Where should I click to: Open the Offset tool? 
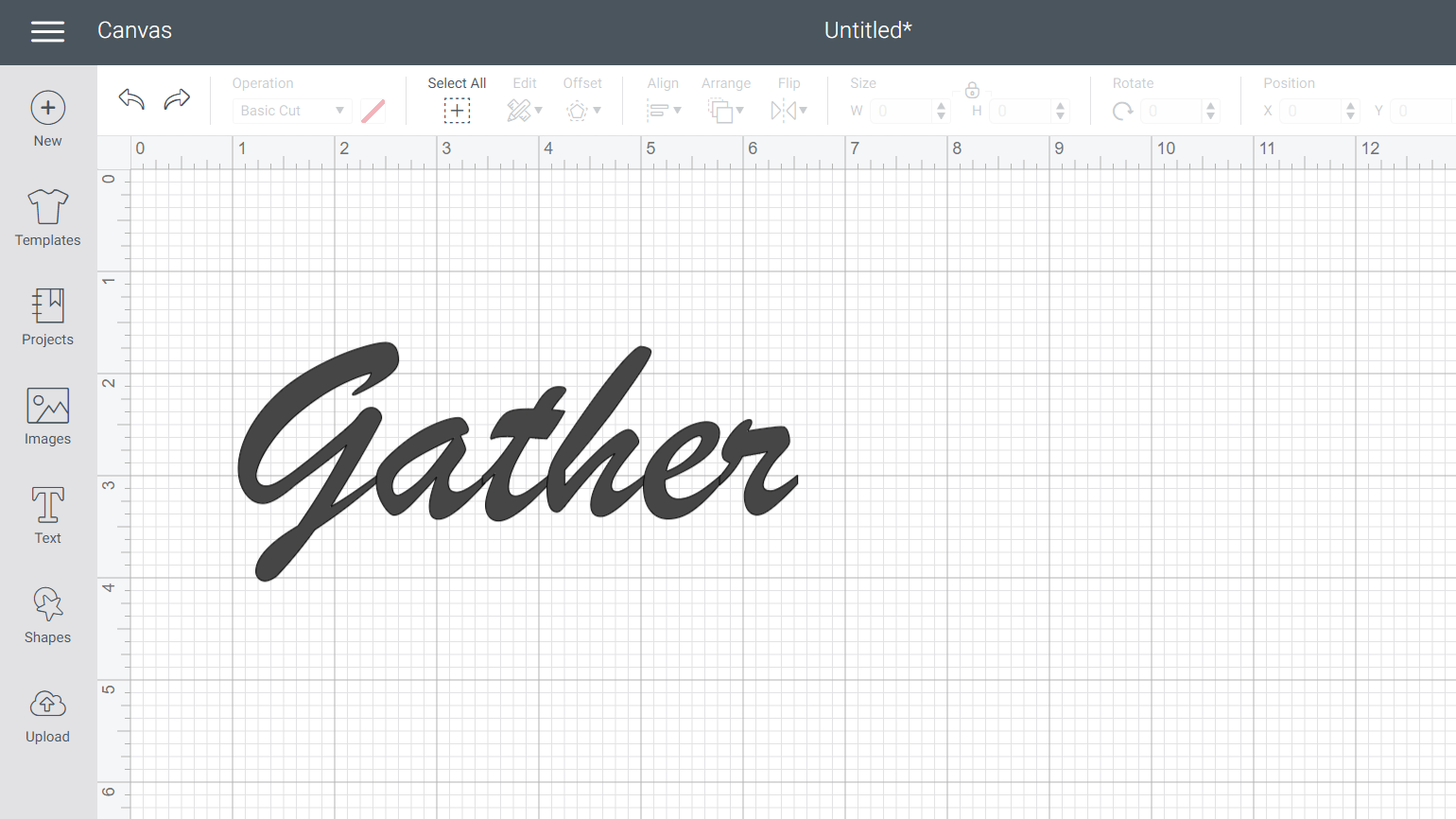[583, 110]
